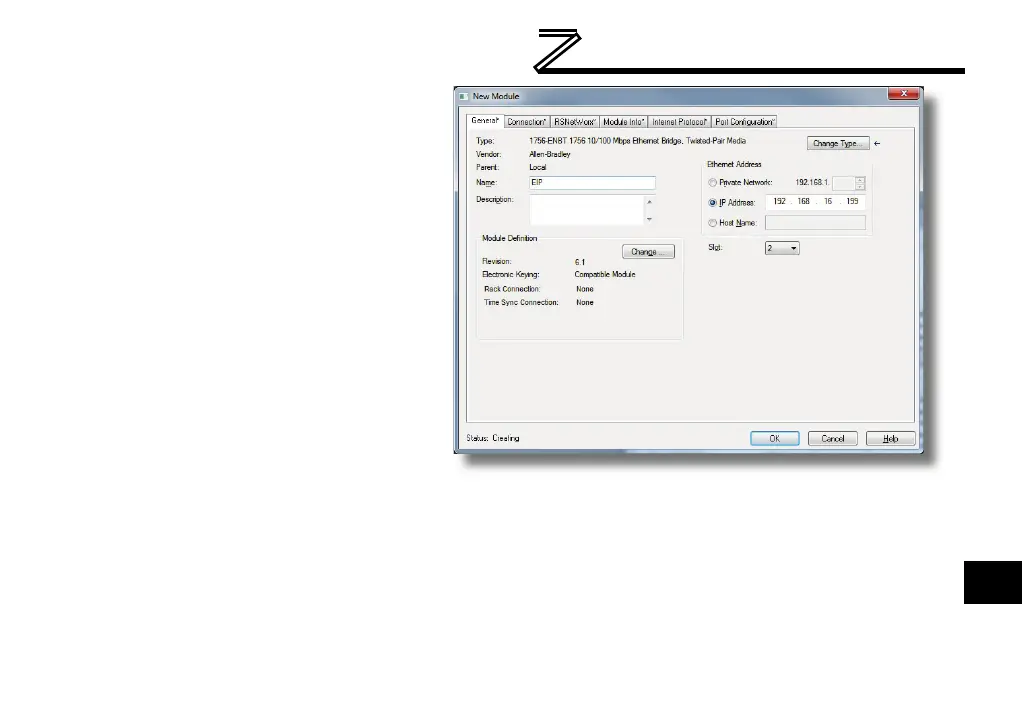Click the Change Type button

point(838,143)
